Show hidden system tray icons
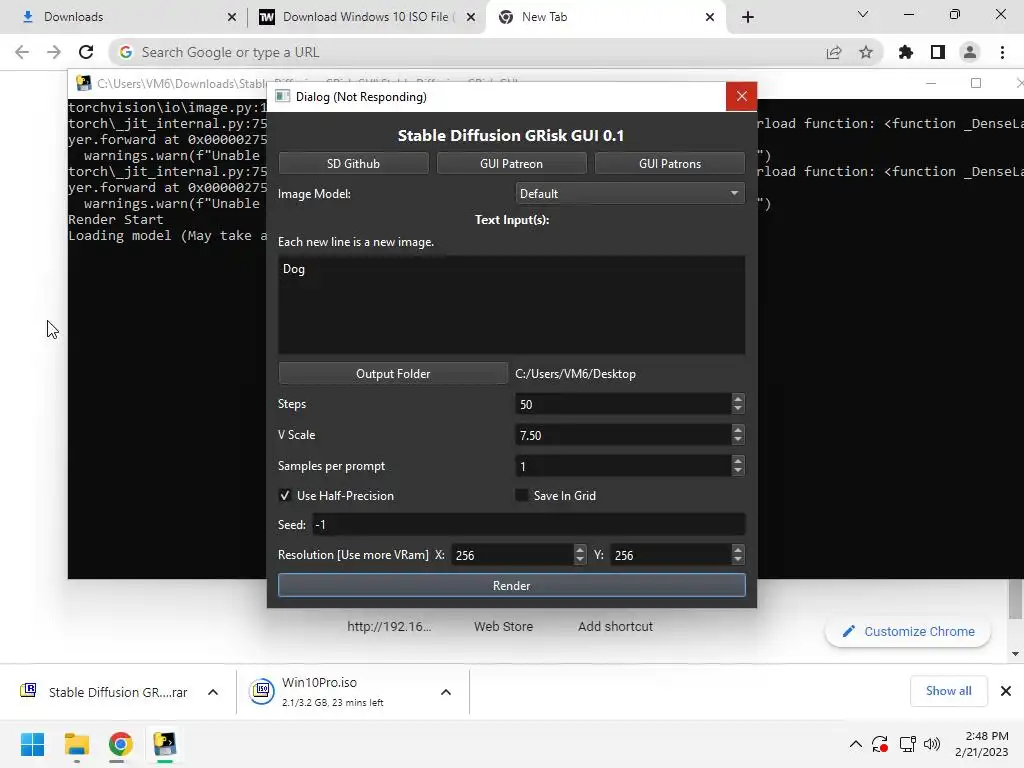The image size is (1024, 768). point(856,744)
